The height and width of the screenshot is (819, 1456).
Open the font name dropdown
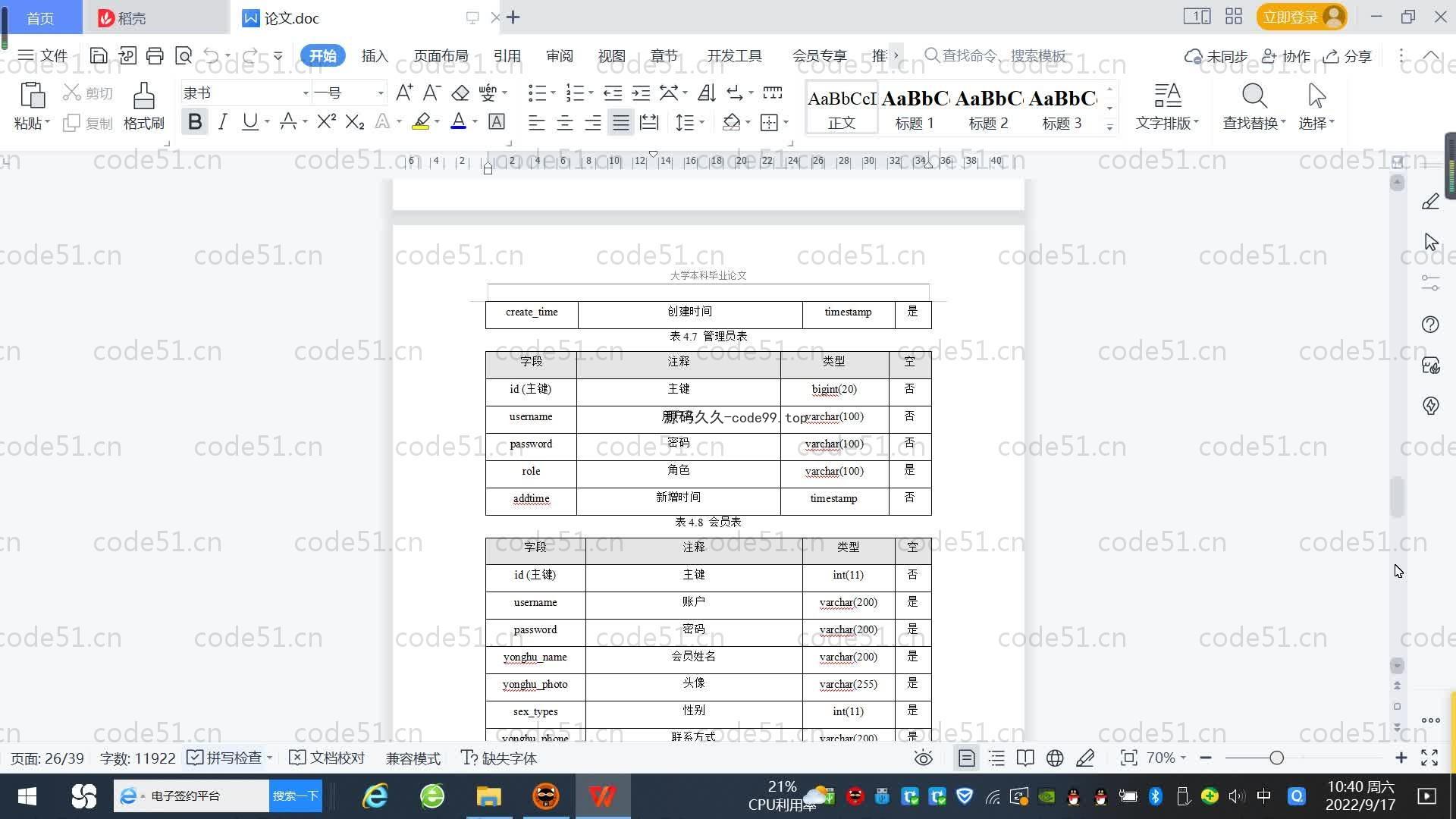306,93
